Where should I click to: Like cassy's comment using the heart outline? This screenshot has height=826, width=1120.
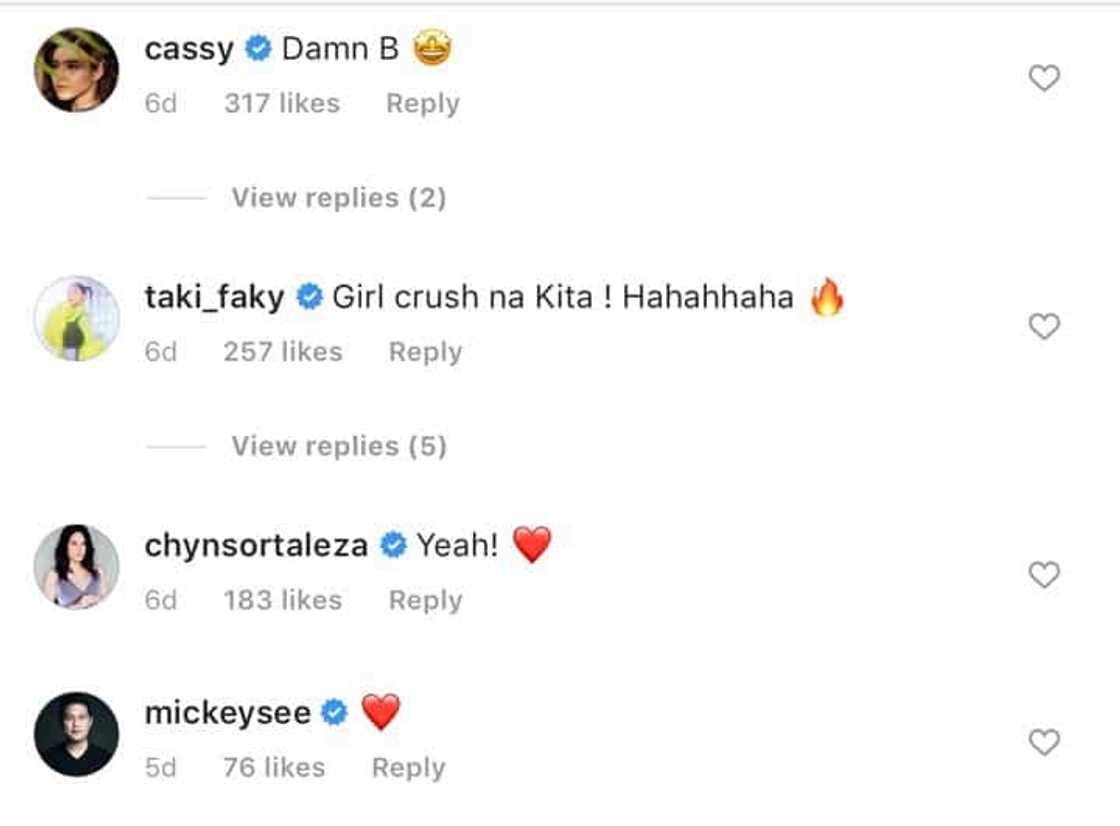[1043, 76]
